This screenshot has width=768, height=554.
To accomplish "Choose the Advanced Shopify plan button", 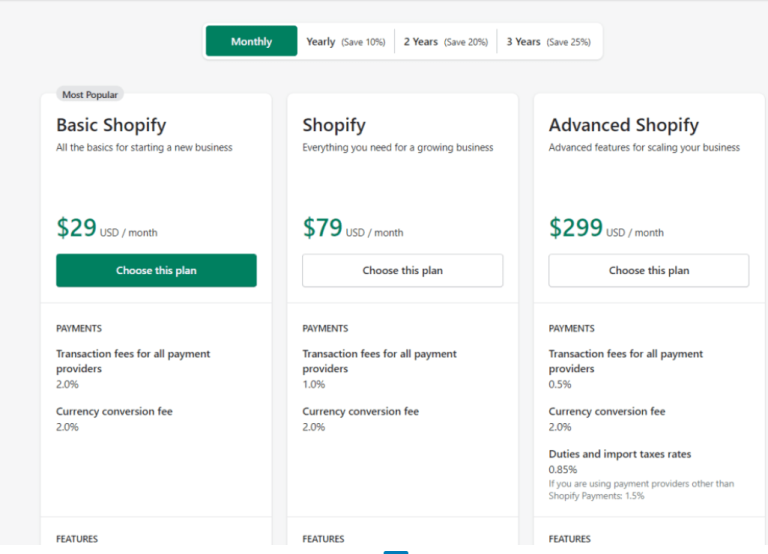I will coord(649,270).
